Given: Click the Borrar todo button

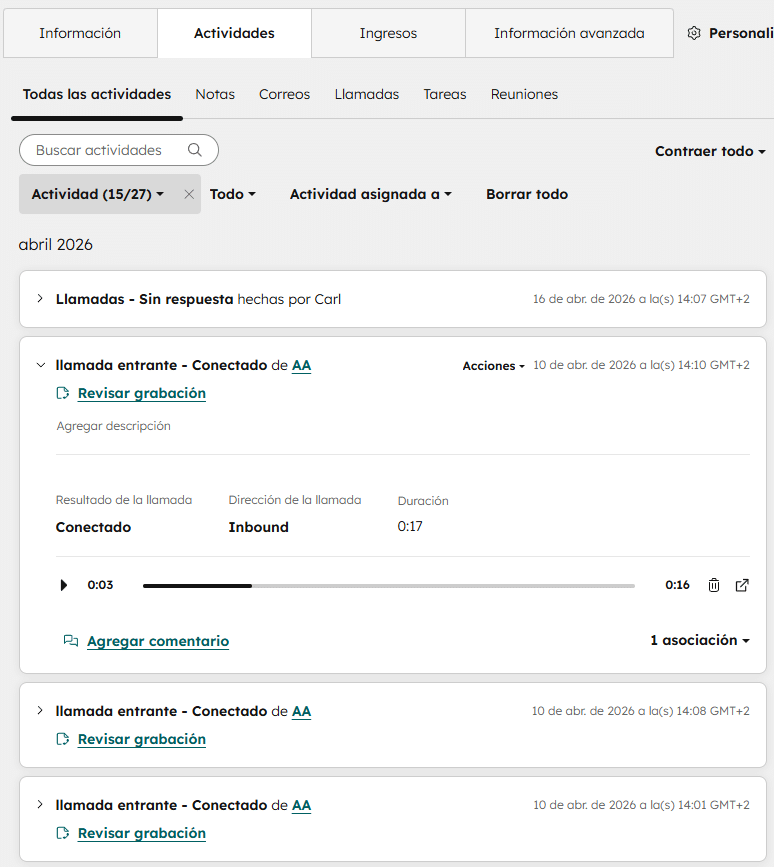Looking at the screenshot, I should (526, 194).
